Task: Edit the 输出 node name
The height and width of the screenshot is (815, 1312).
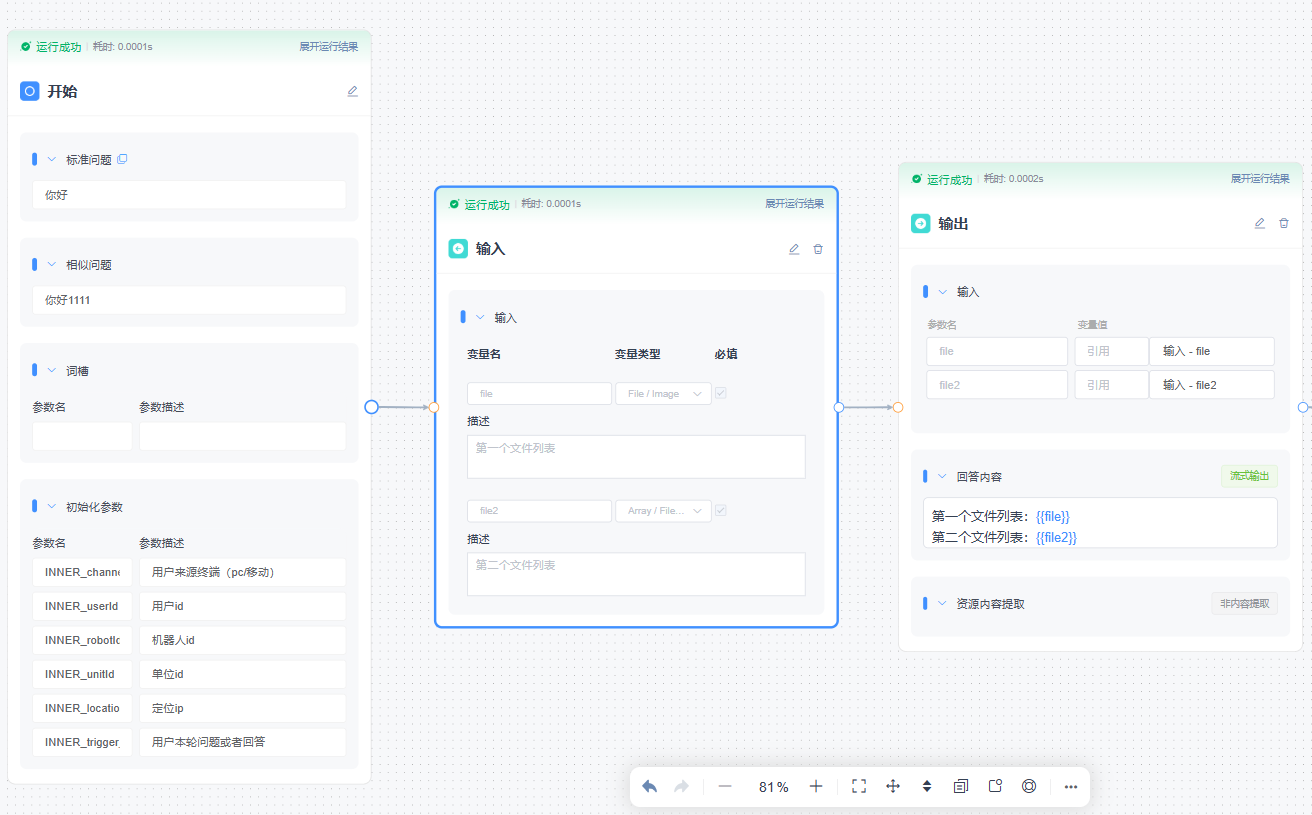Action: [1260, 223]
